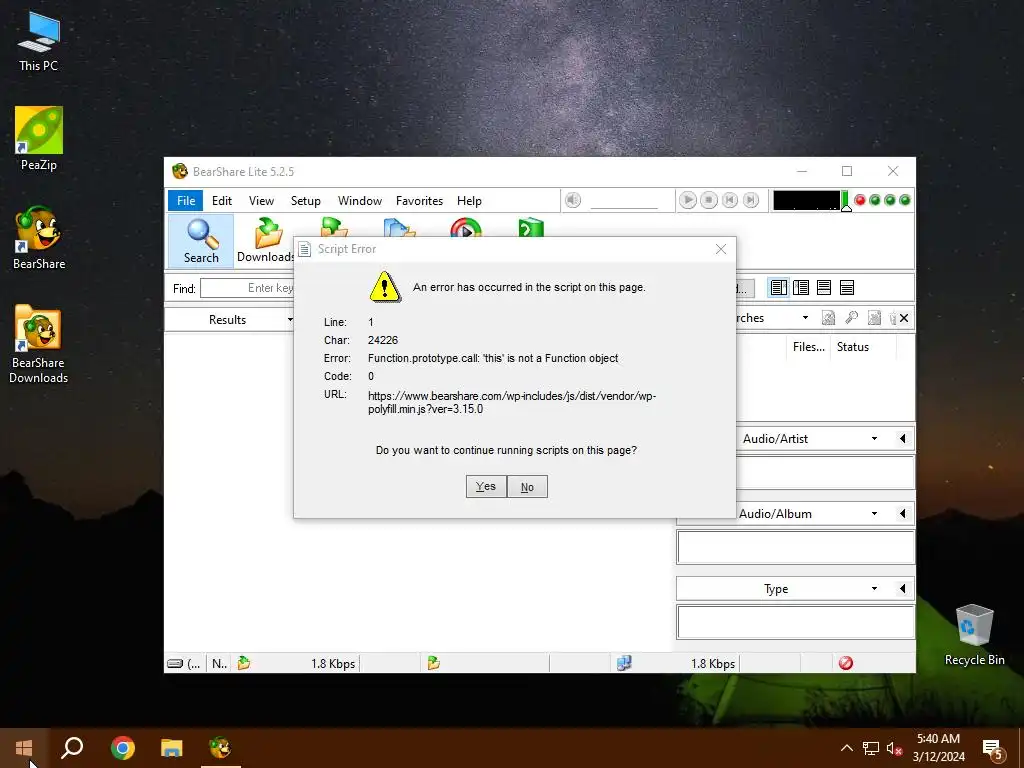Click the black visualizer display

(807, 200)
